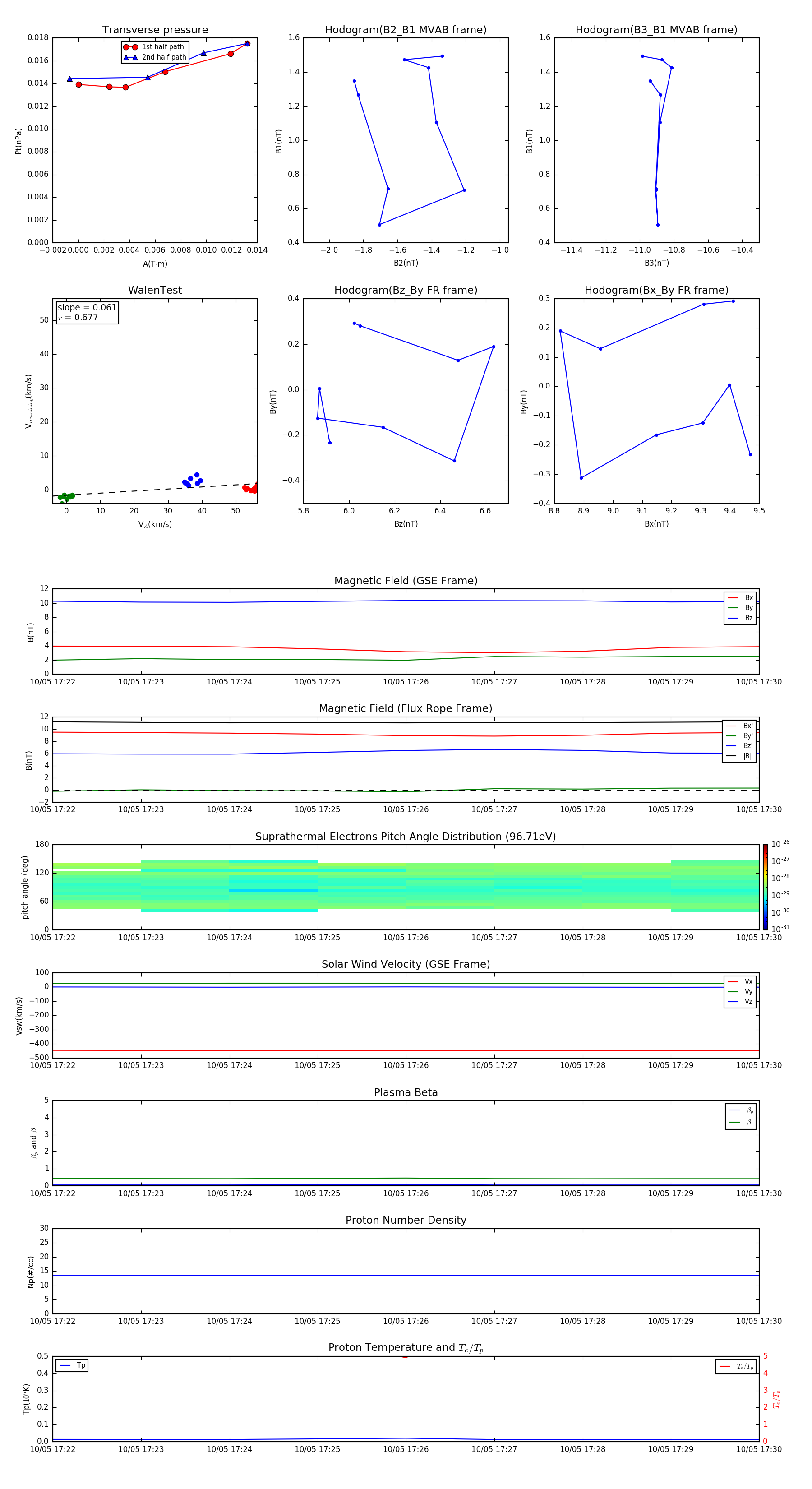Click the pitch angle colorbar
Image resolution: width=812 pixels, height=1489 pixels.
click(765, 887)
